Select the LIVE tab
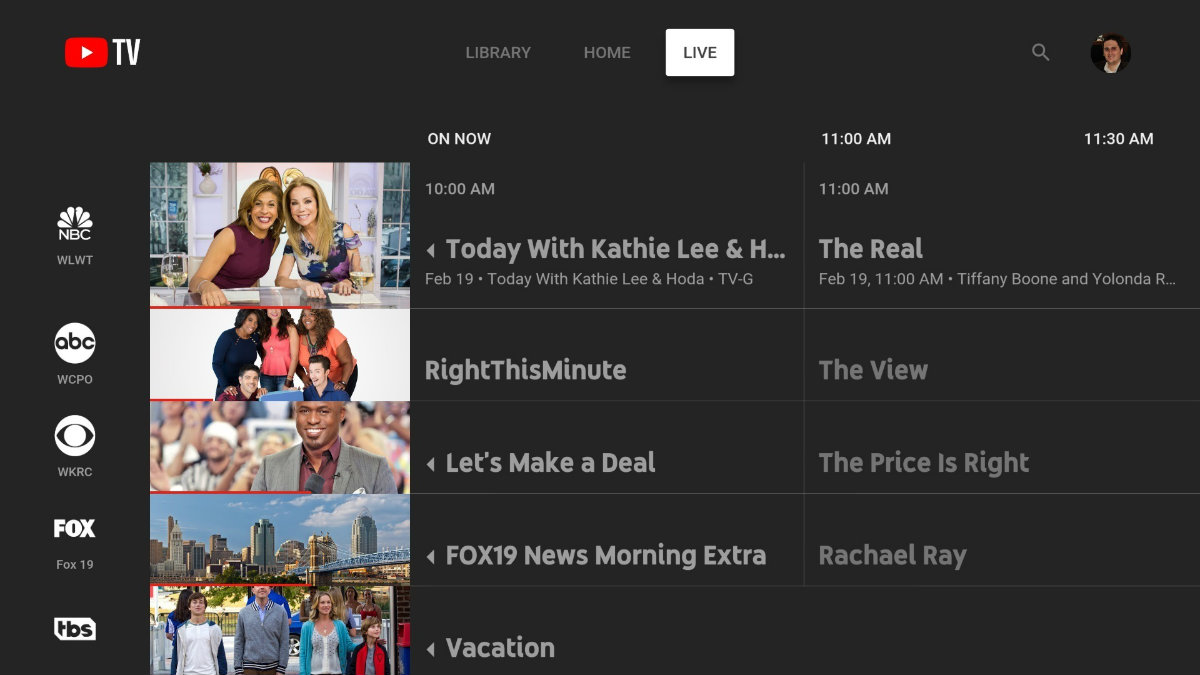This screenshot has height=675, width=1200. (x=700, y=53)
